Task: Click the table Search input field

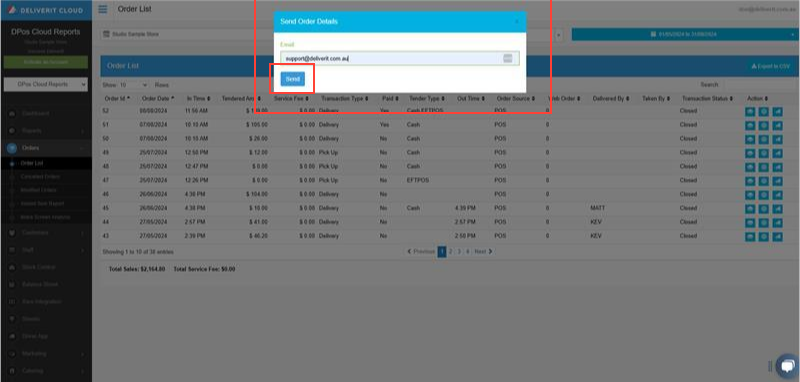Action: tap(759, 85)
